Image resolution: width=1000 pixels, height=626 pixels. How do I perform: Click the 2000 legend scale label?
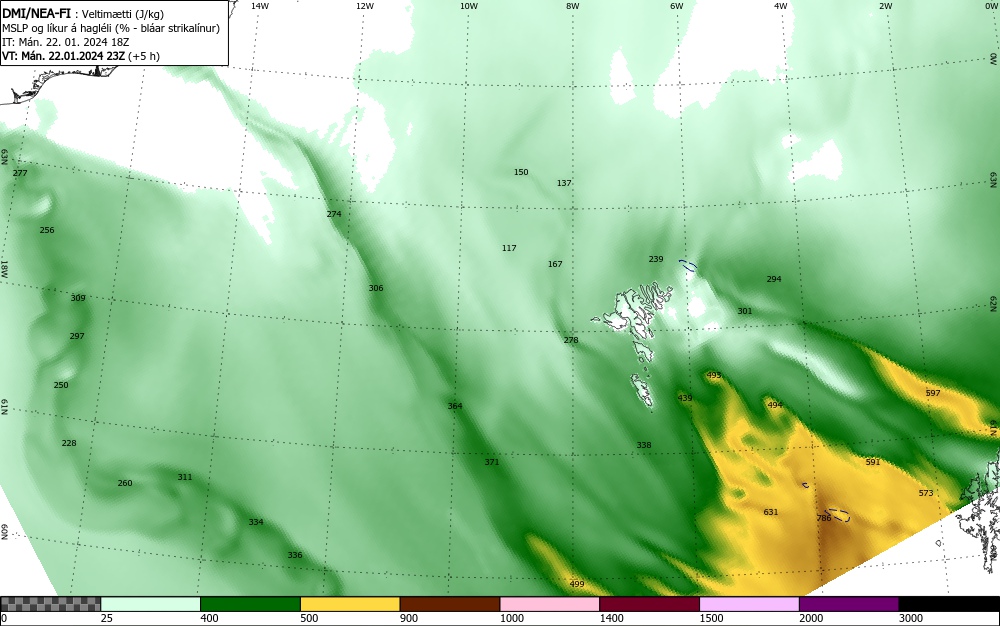(x=811, y=618)
